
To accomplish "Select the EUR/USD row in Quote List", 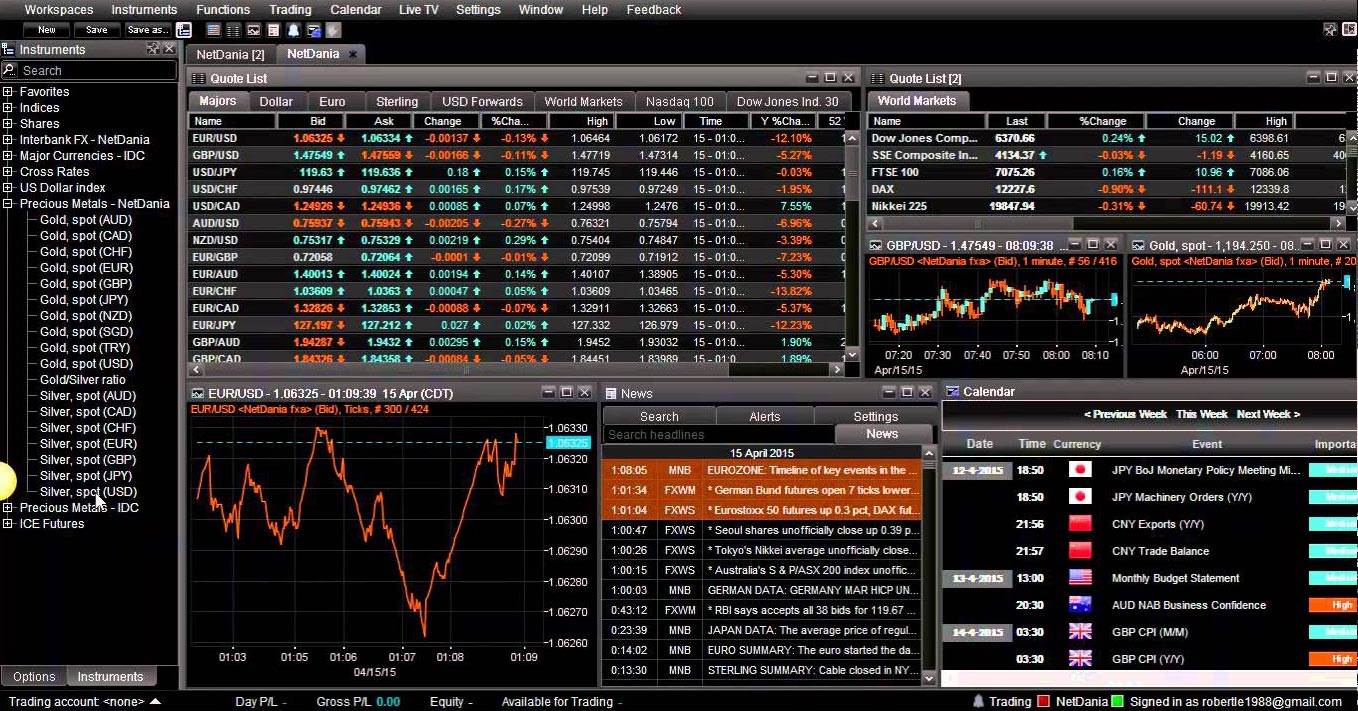I will [x=516, y=138].
